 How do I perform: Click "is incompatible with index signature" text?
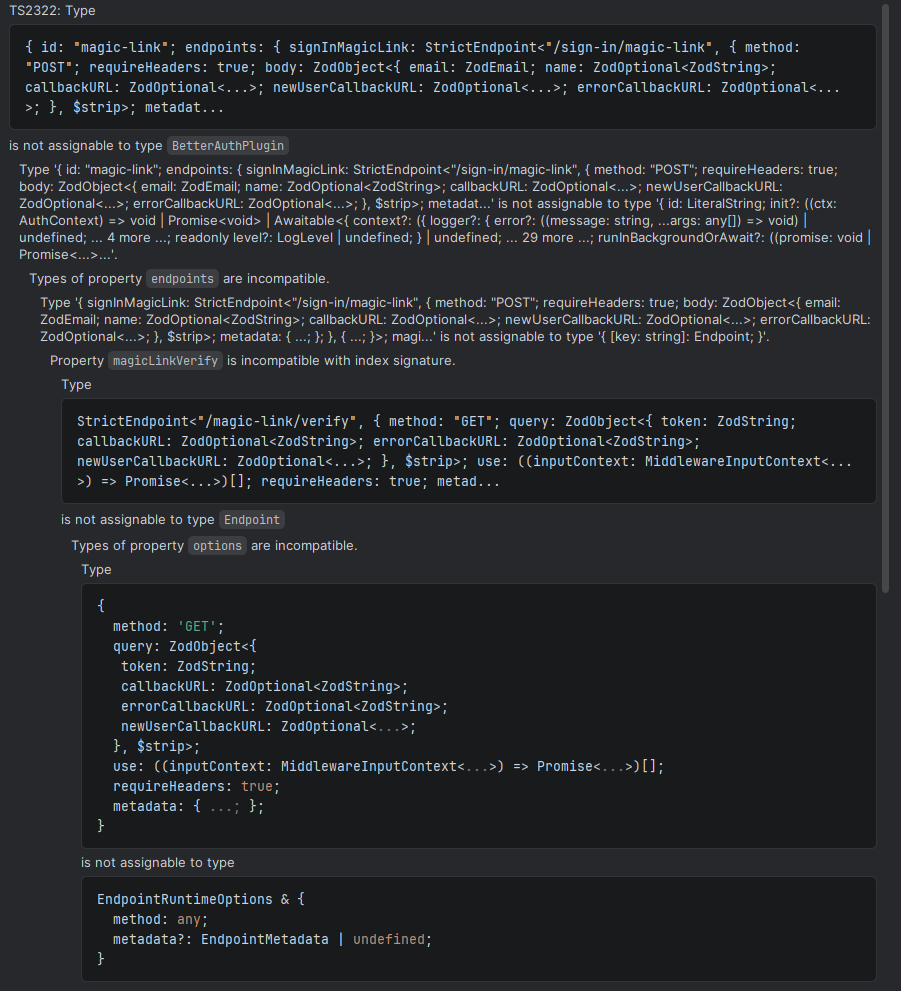point(342,360)
